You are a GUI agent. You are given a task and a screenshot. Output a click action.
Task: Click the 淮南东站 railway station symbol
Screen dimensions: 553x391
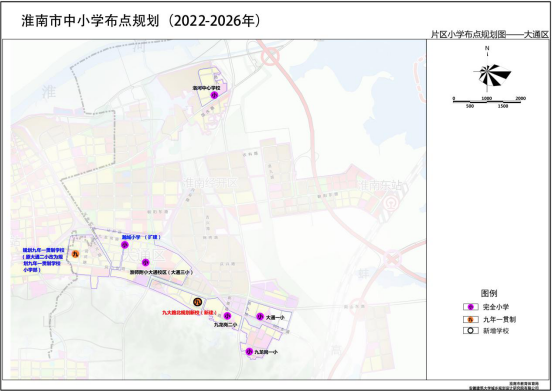[390, 204]
